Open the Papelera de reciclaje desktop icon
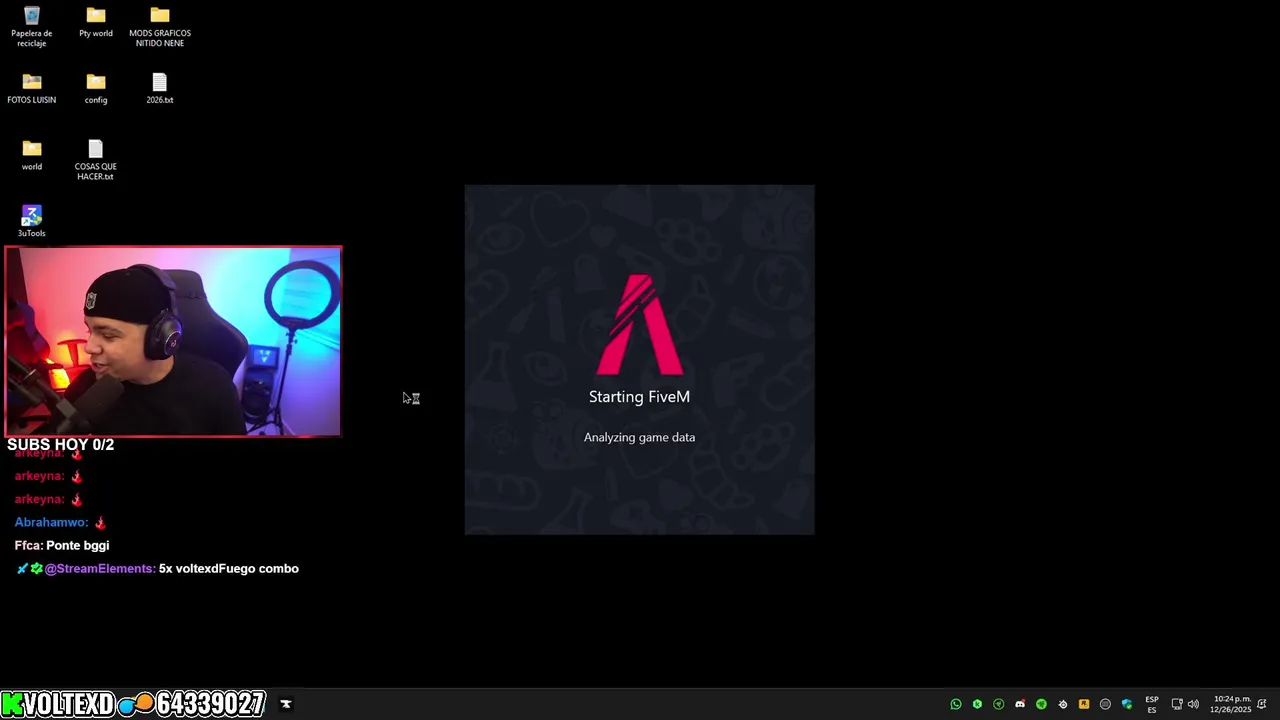 (x=32, y=26)
